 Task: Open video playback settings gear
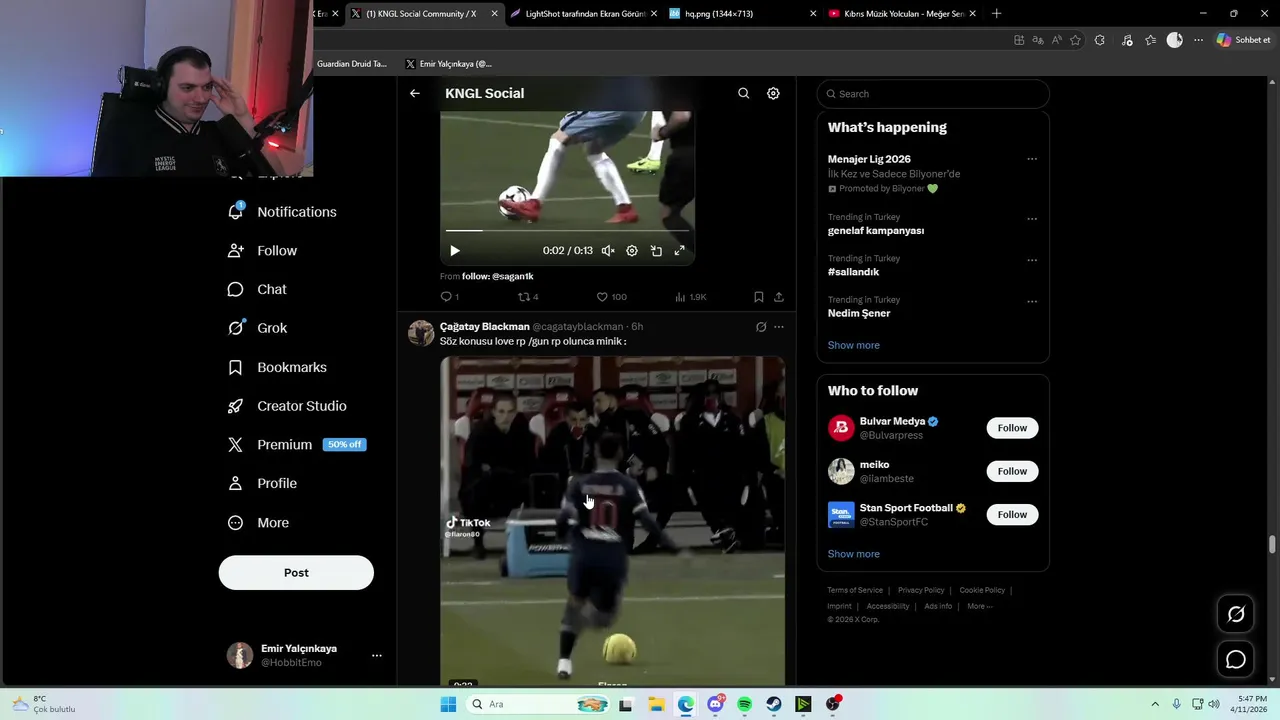[632, 251]
